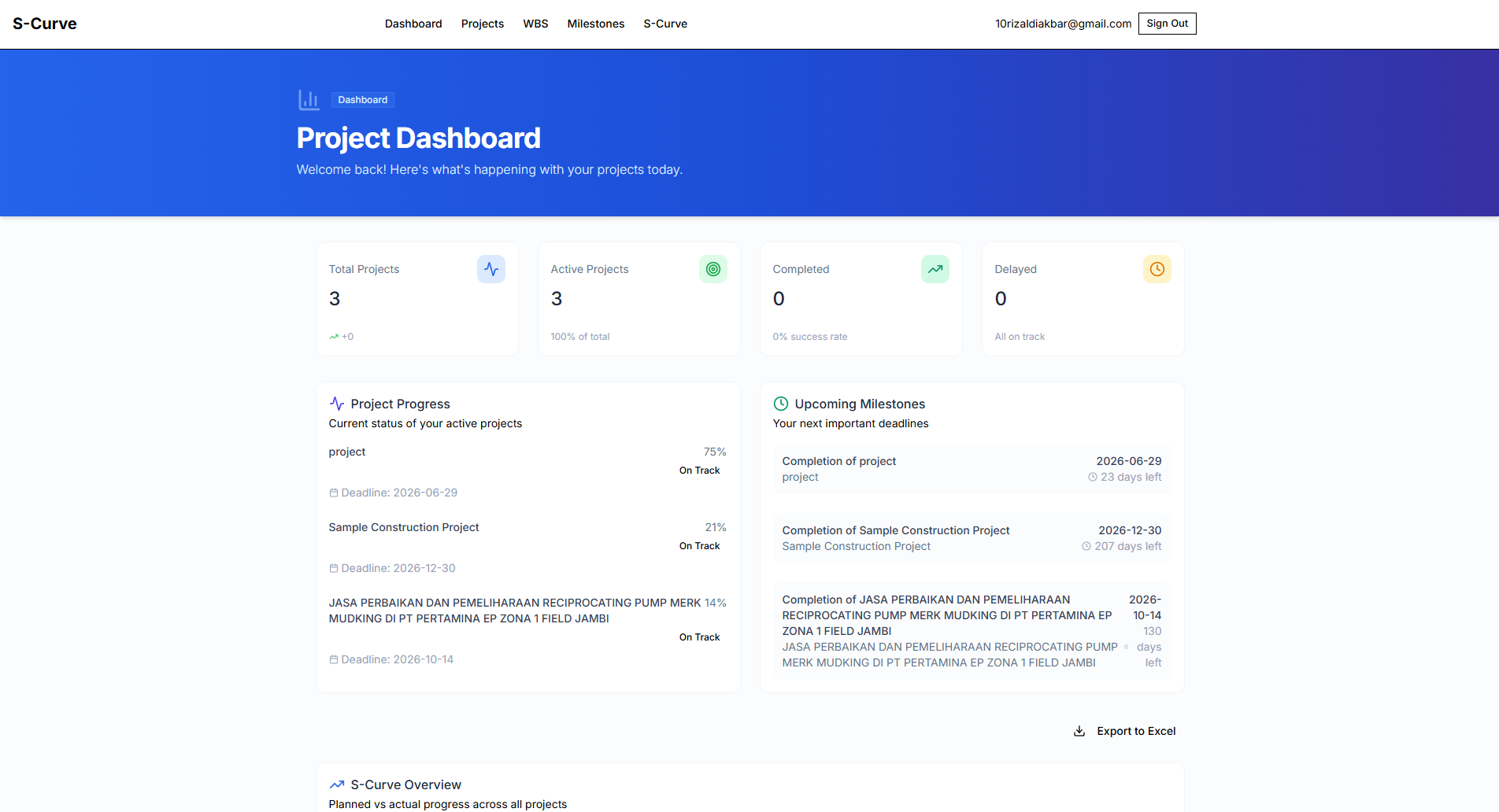Click the 75% progress value

715,452
